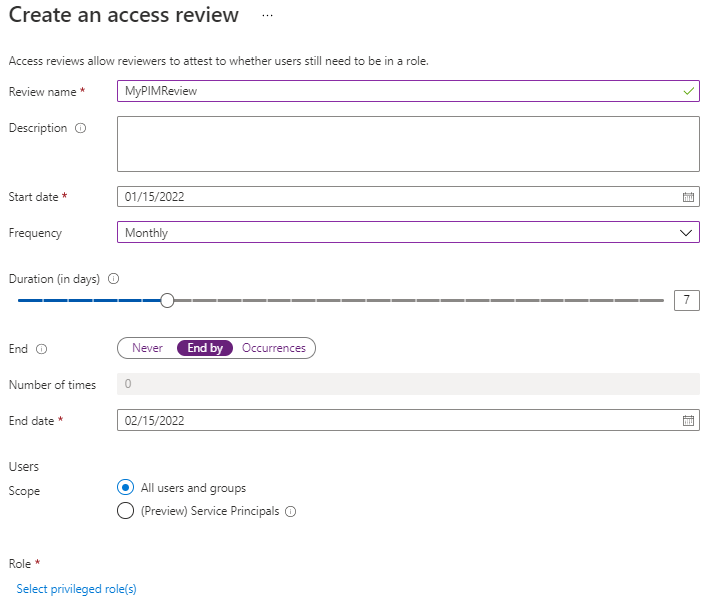Click the Duration (in days) info icon
The width and height of the screenshot is (712, 611).
coord(113,279)
